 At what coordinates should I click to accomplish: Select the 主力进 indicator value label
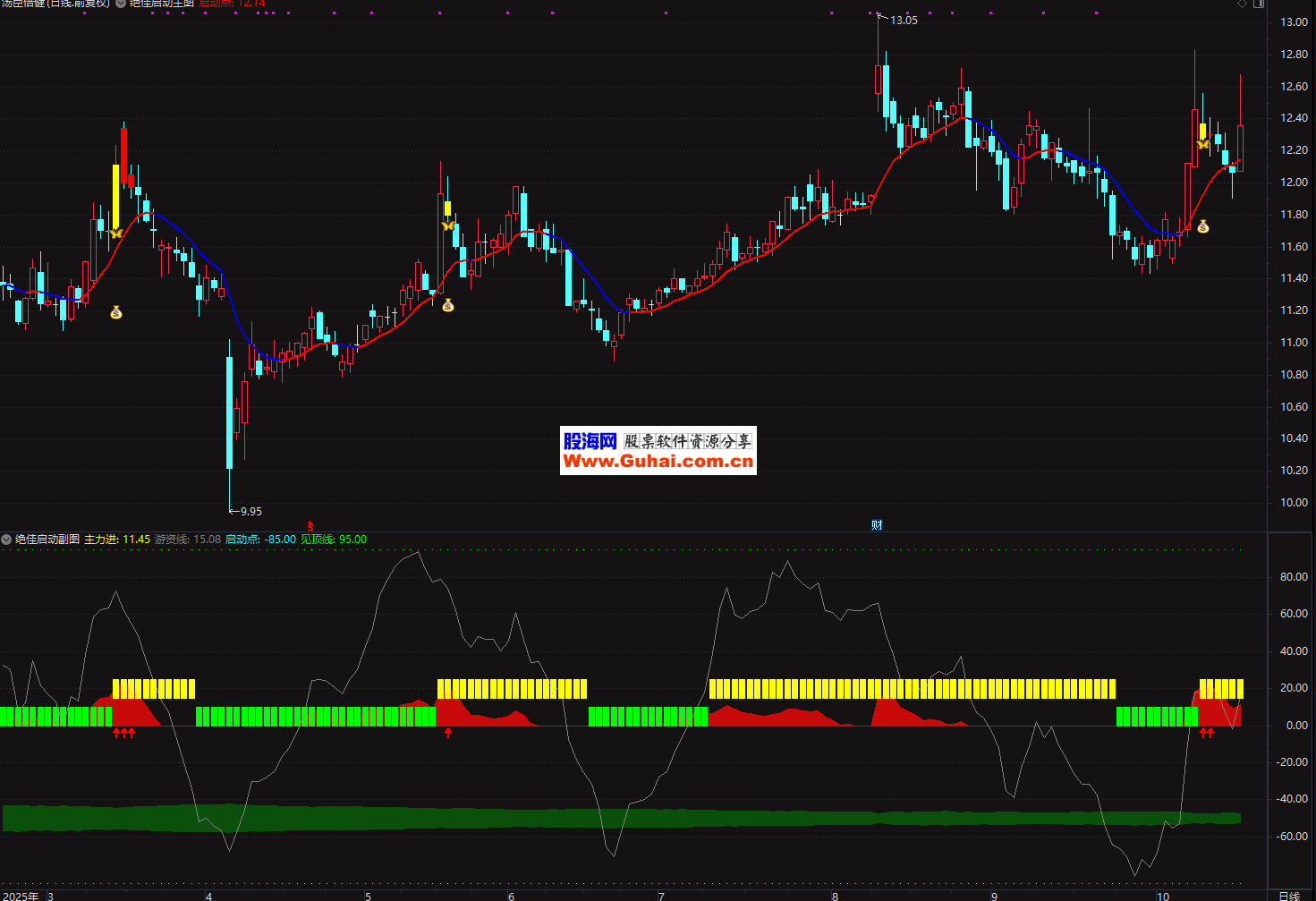tap(117, 540)
